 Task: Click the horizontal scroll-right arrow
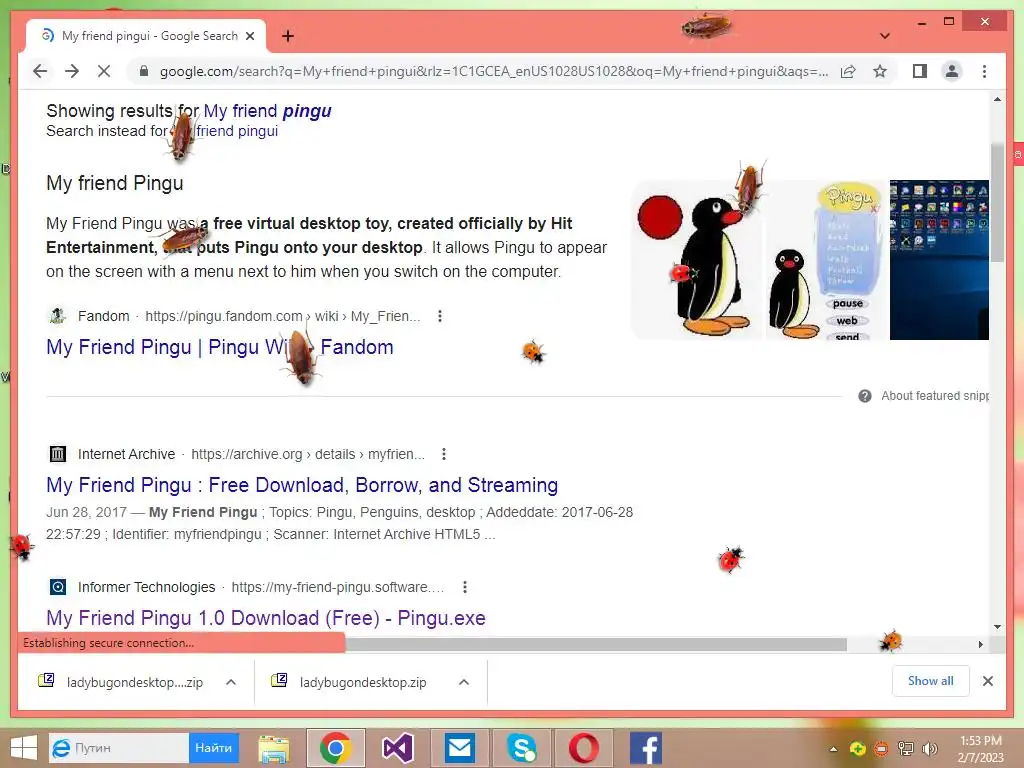980,645
